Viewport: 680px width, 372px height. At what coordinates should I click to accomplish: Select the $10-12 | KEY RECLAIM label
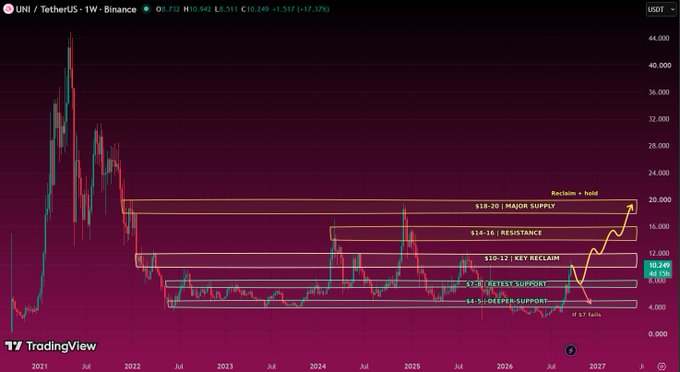pos(522,258)
